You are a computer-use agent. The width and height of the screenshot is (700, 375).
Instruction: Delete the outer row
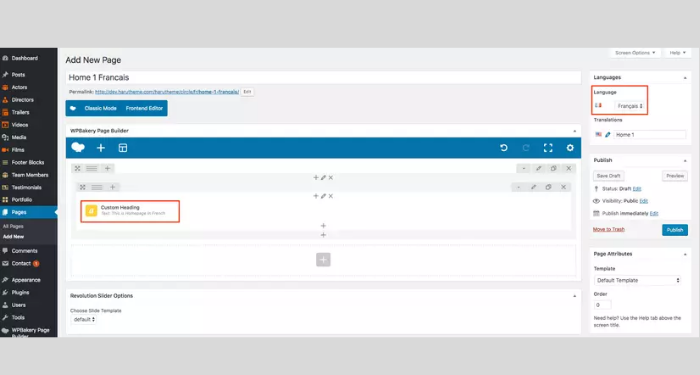coord(568,168)
